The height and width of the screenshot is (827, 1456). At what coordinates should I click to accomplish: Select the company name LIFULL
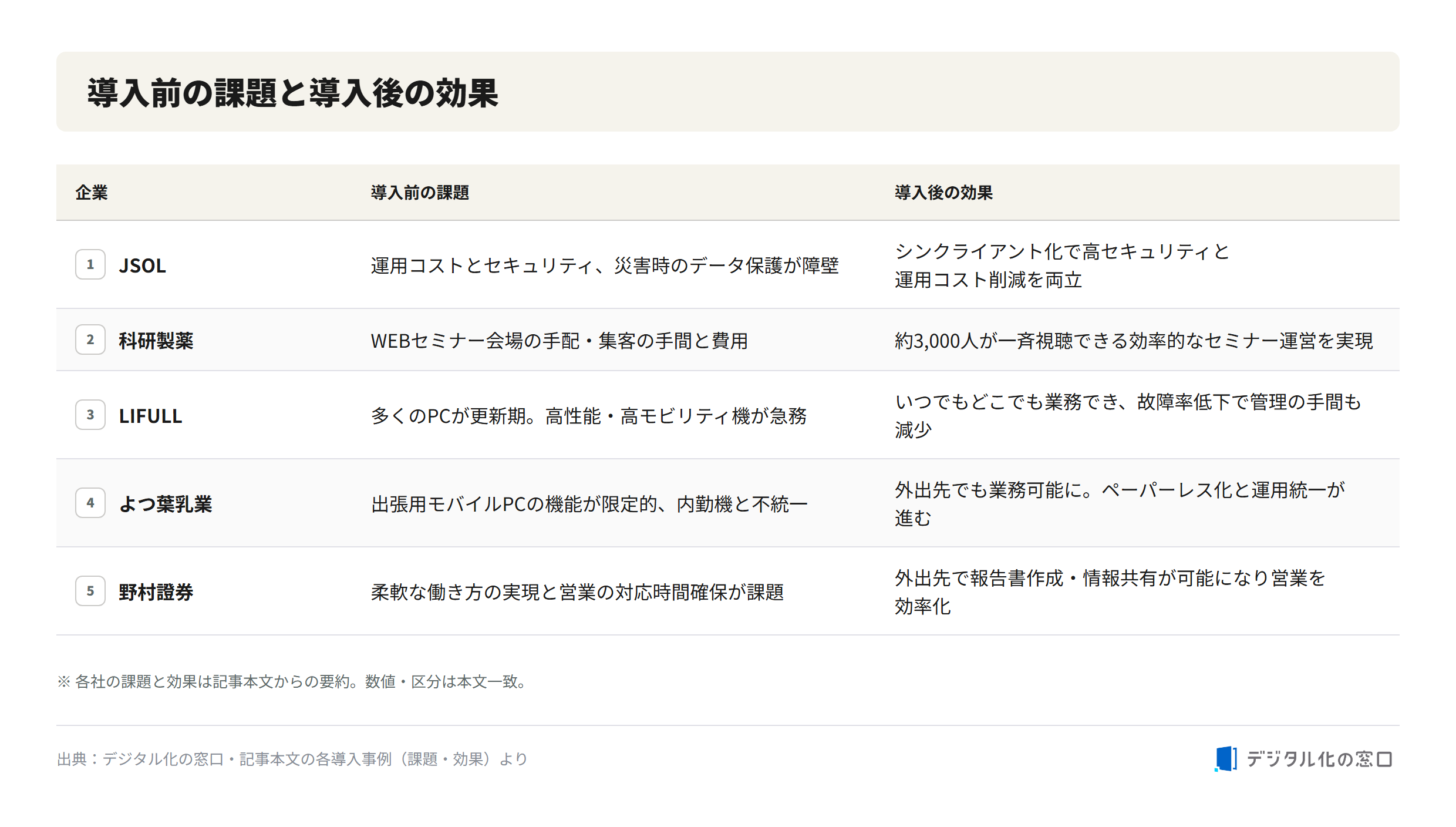pos(151,416)
